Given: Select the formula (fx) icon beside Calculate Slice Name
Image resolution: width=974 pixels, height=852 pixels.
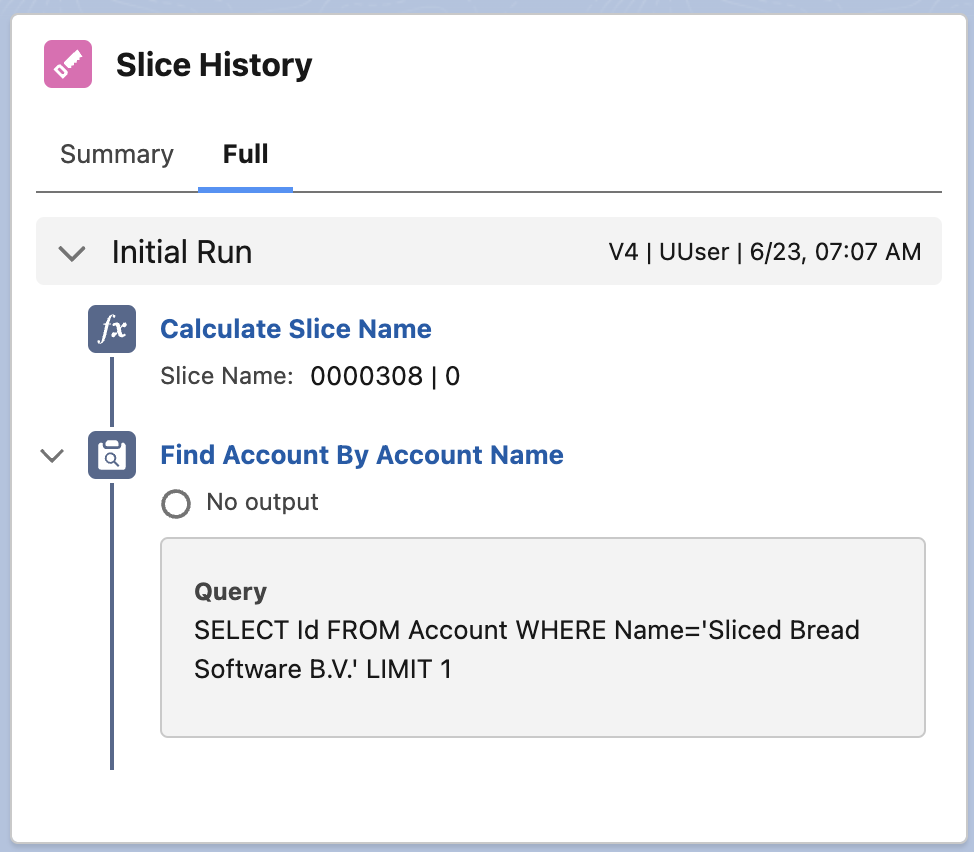Looking at the screenshot, I should pyautogui.click(x=112, y=329).
